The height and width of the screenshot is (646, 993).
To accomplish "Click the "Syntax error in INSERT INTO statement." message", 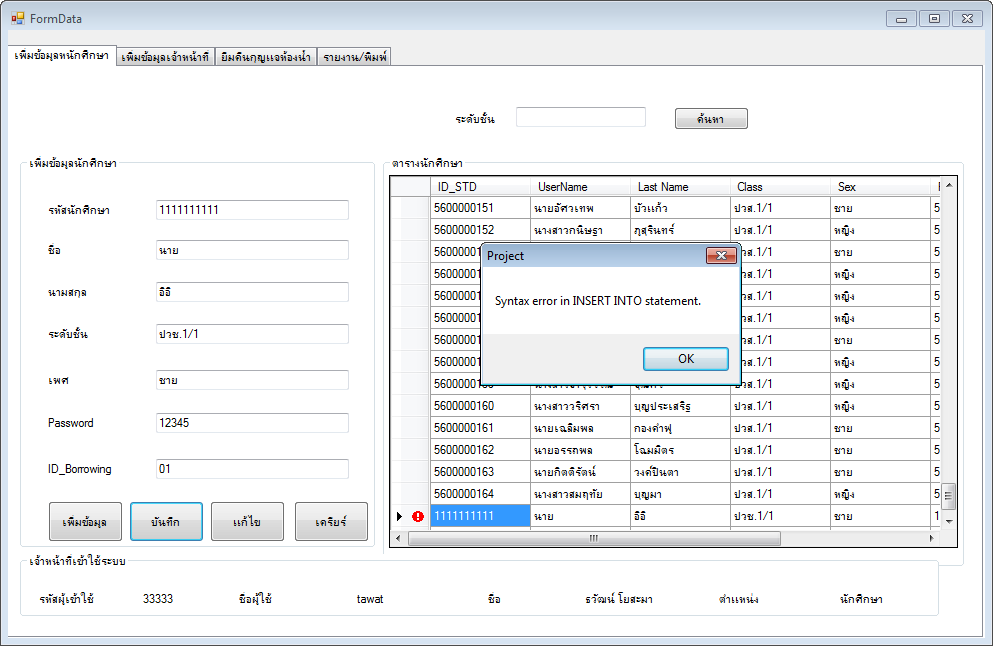I will click(x=598, y=301).
